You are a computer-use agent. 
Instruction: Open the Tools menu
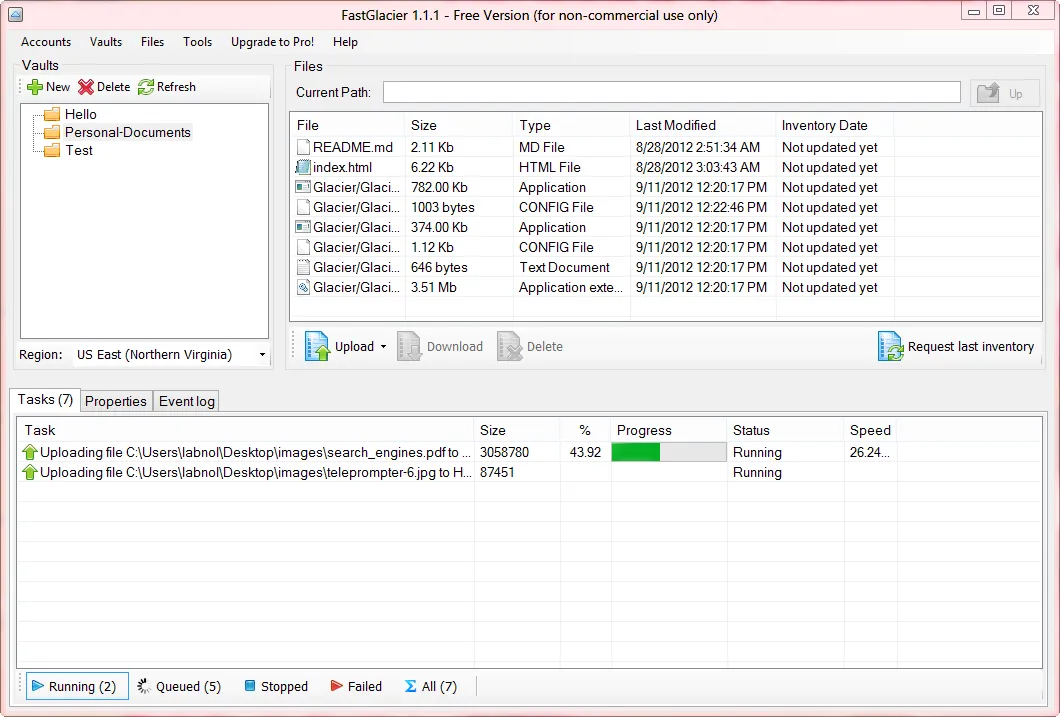point(197,42)
